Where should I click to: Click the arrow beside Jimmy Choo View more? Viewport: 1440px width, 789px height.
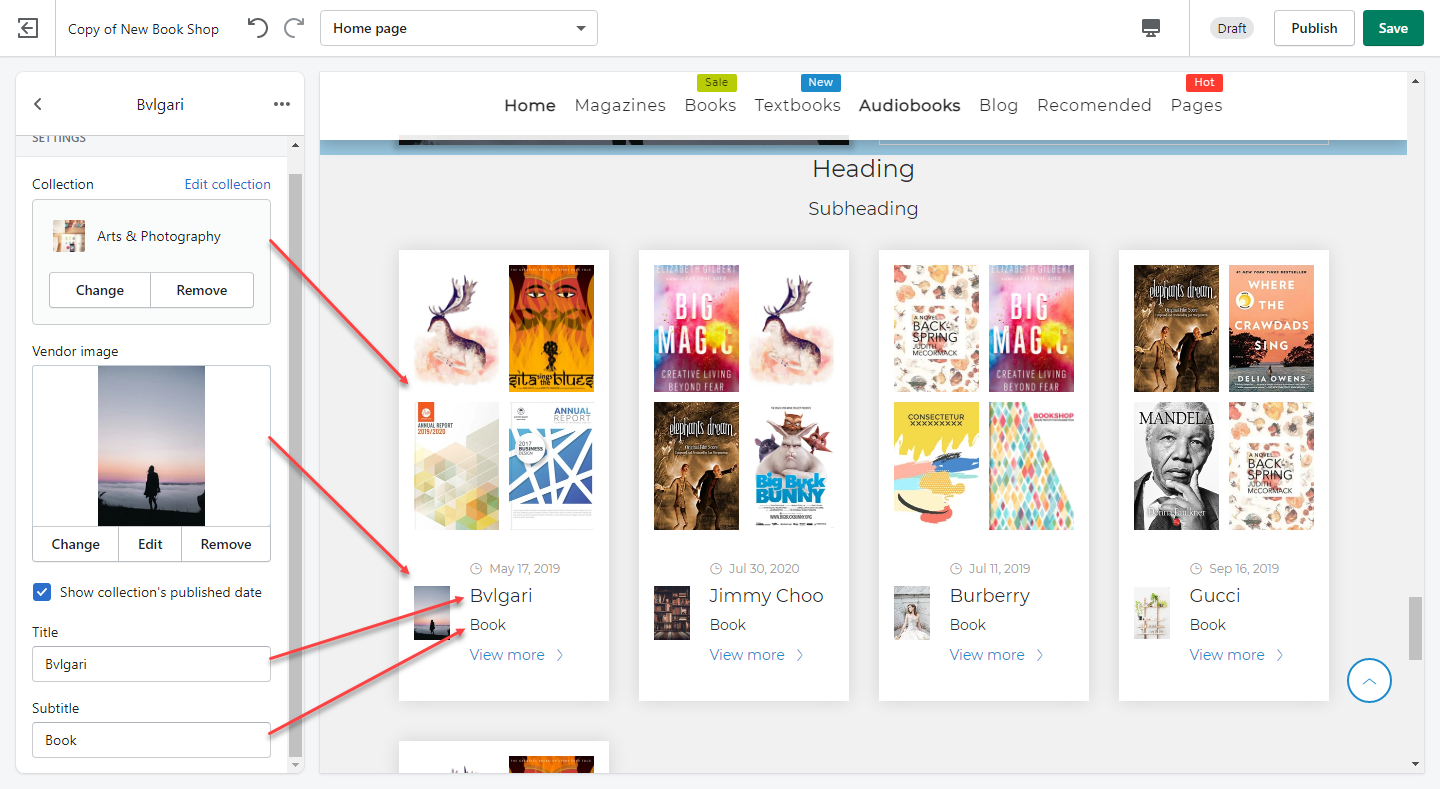[800, 655]
